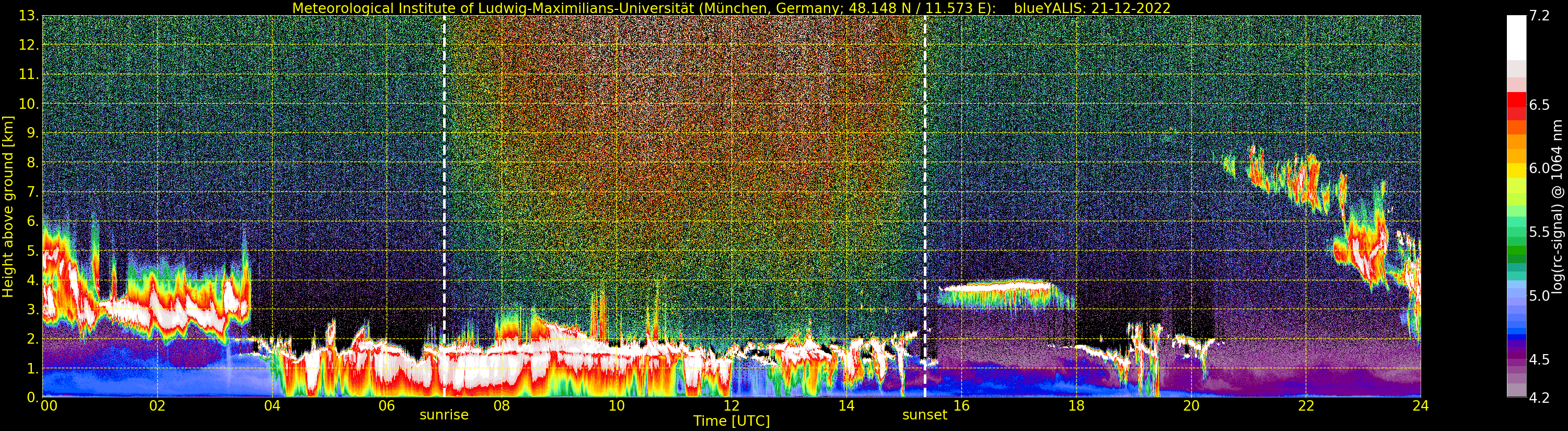Click the height axis tick '4.'

click(x=32, y=280)
